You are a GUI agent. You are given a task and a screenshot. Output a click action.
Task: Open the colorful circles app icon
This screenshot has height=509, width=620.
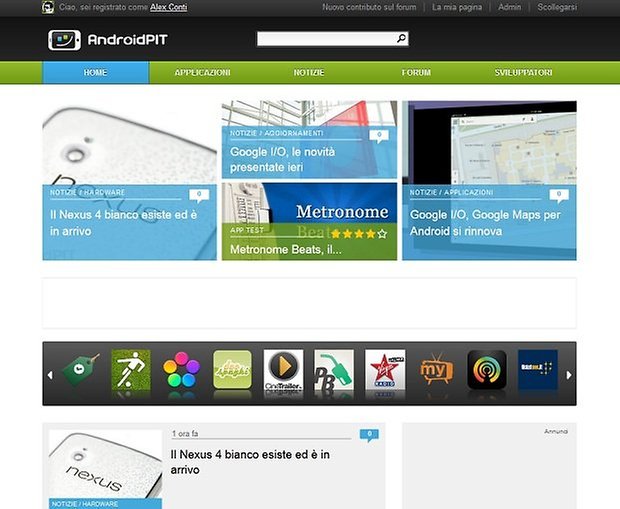point(181,369)
